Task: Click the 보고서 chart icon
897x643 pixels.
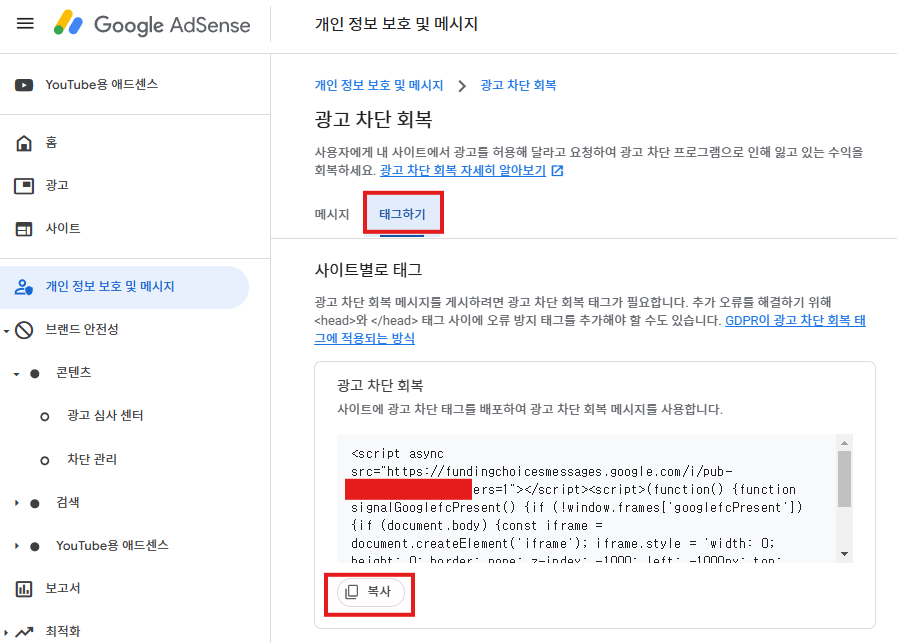Action: coord(24,589)
